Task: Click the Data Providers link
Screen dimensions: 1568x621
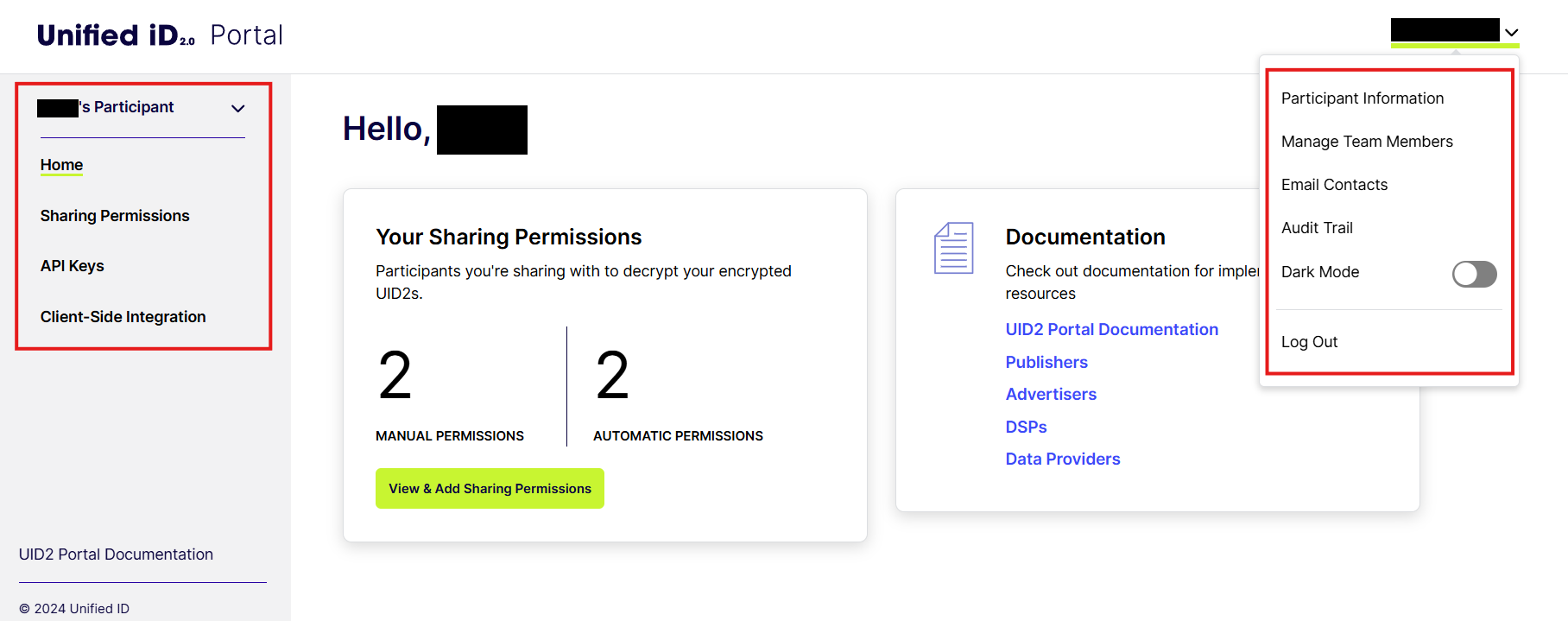Action: tap(1062, 459)
